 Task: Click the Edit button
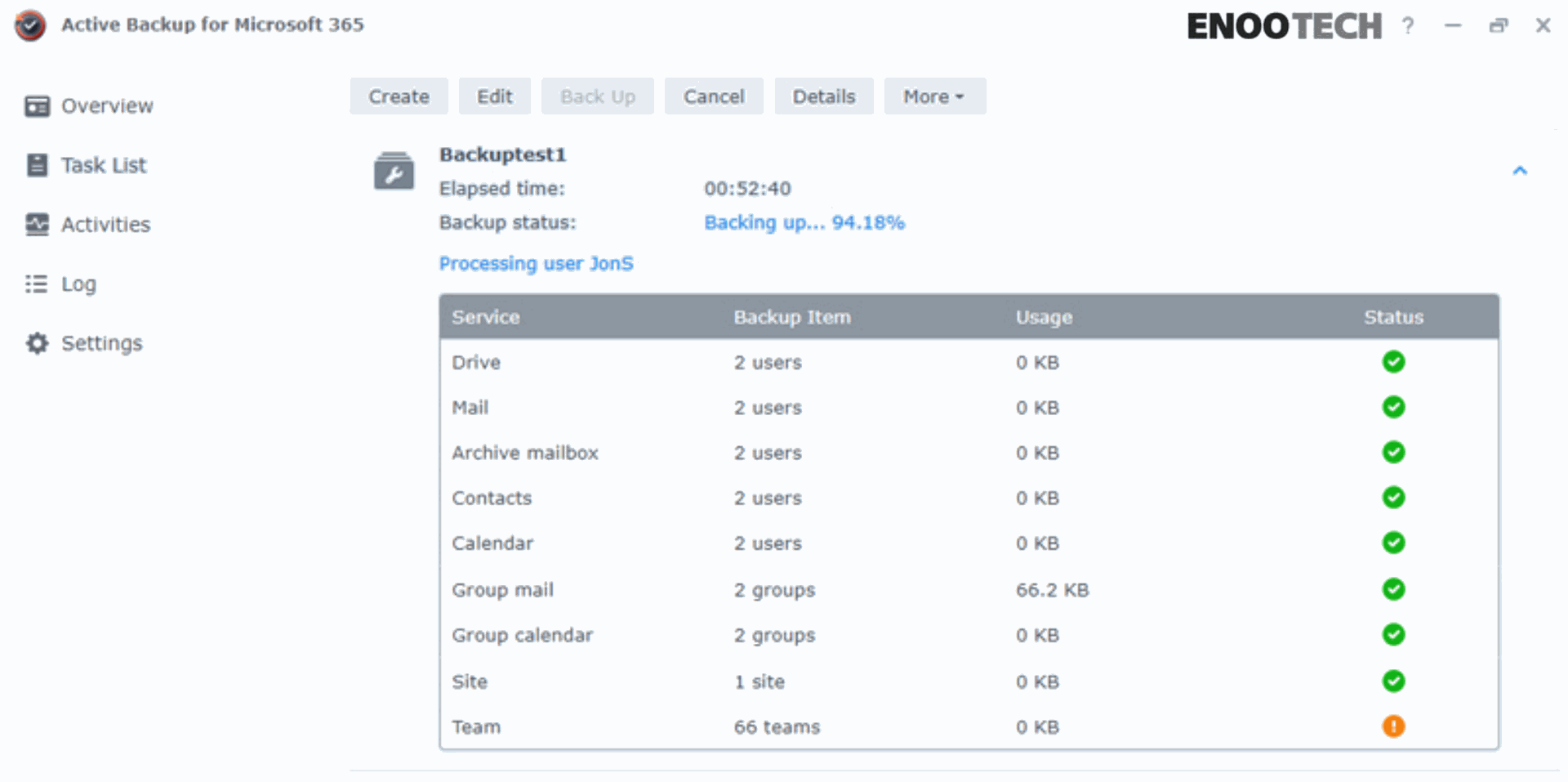(x=495, y=96)
